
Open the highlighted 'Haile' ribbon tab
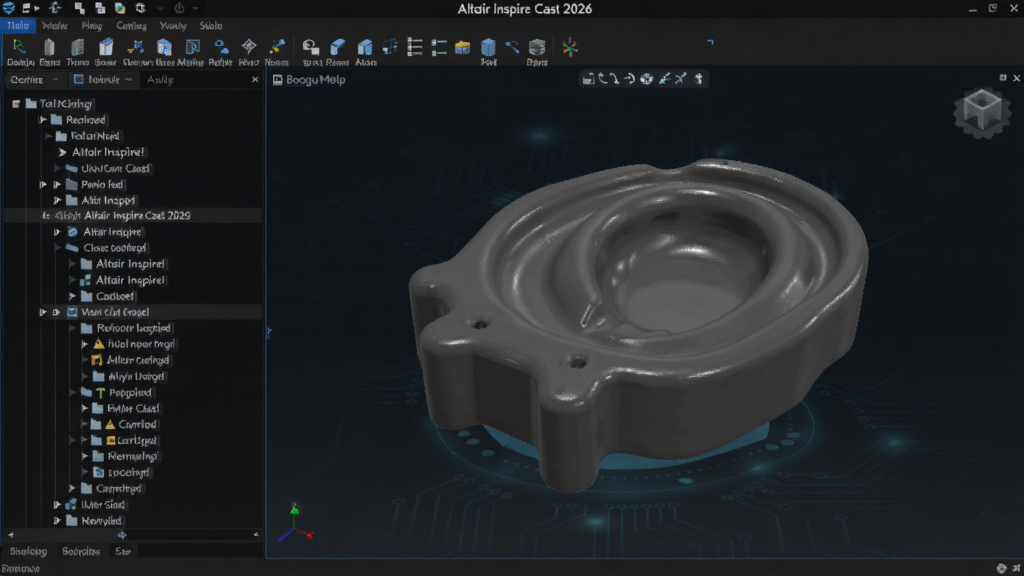point(18,25)
